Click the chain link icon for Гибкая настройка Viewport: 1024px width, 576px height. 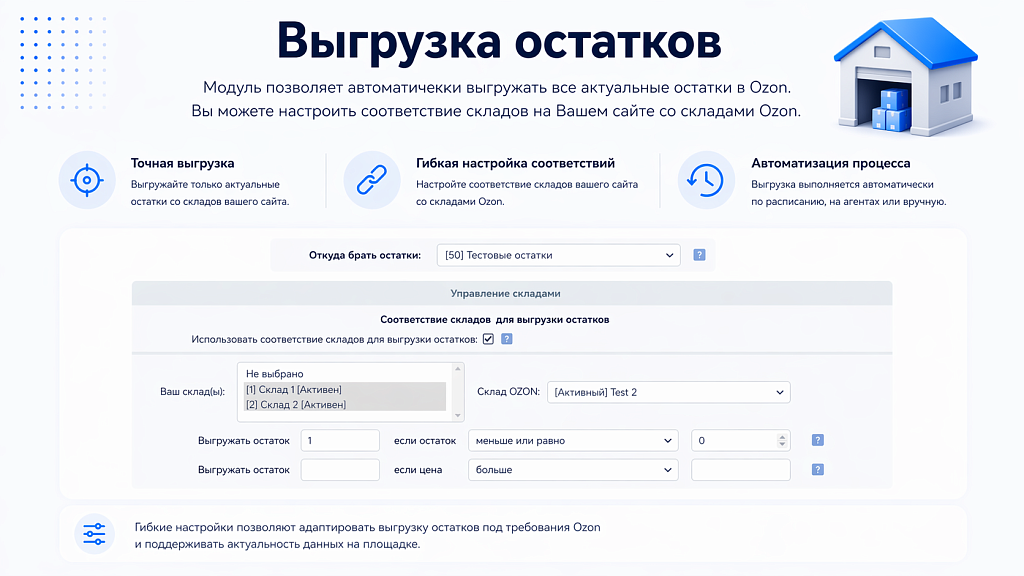click(372, 180)
